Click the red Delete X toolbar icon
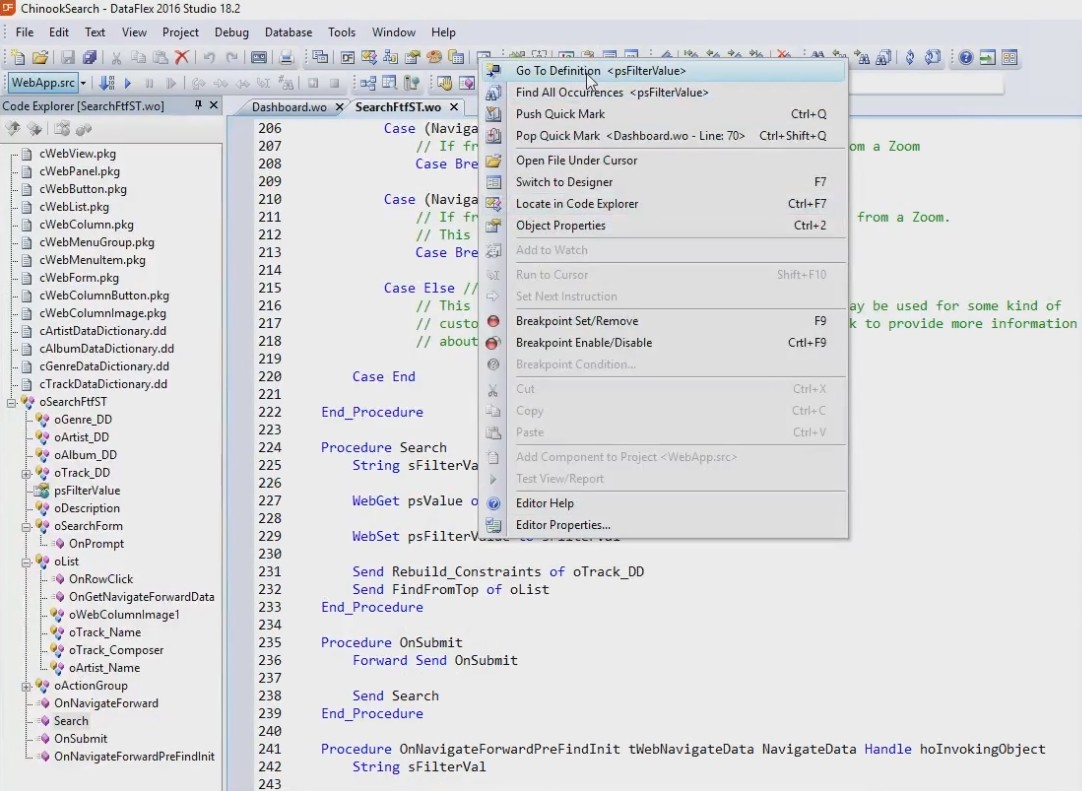 tap(181, 58)
